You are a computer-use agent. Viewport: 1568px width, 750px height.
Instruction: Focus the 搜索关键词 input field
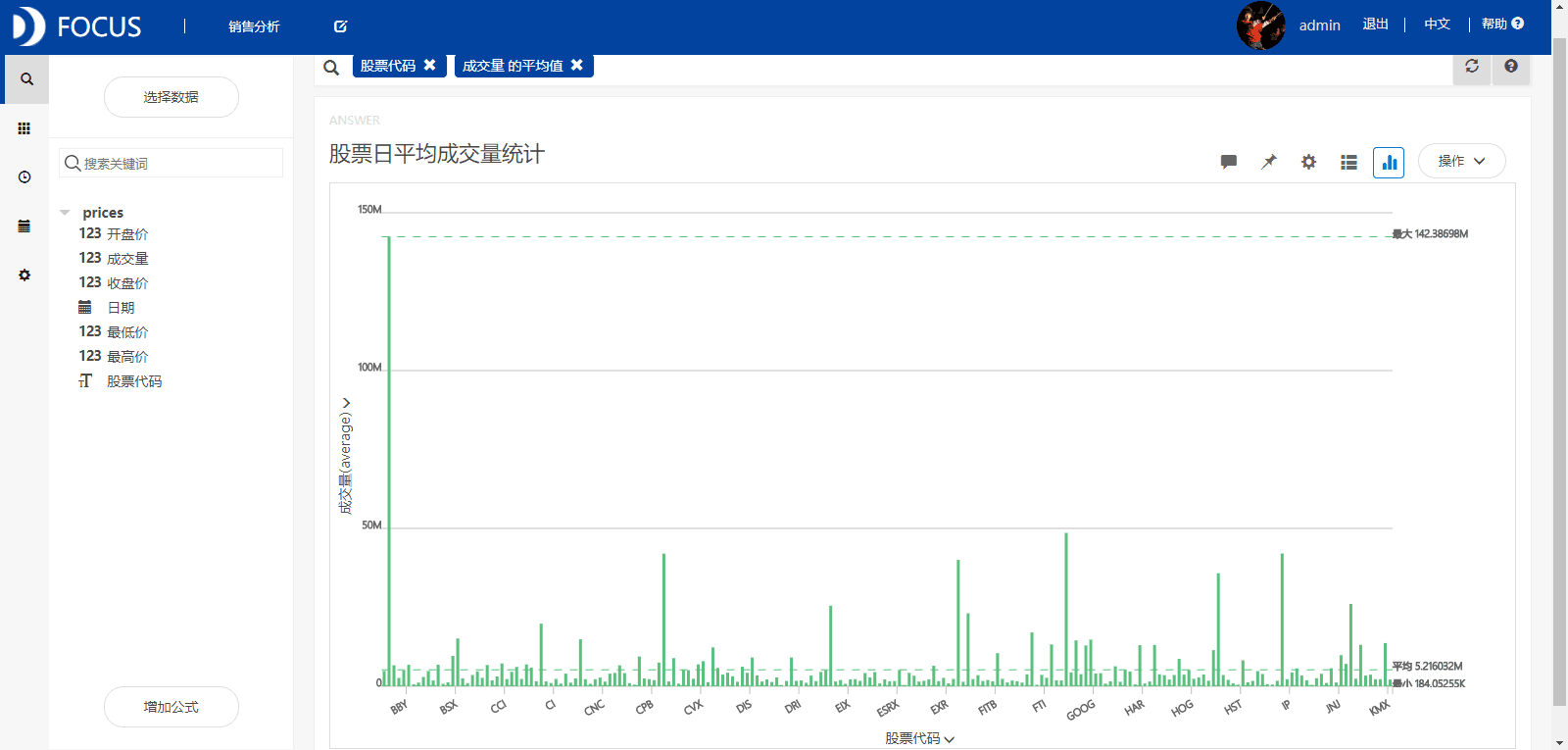click(171, 163)
